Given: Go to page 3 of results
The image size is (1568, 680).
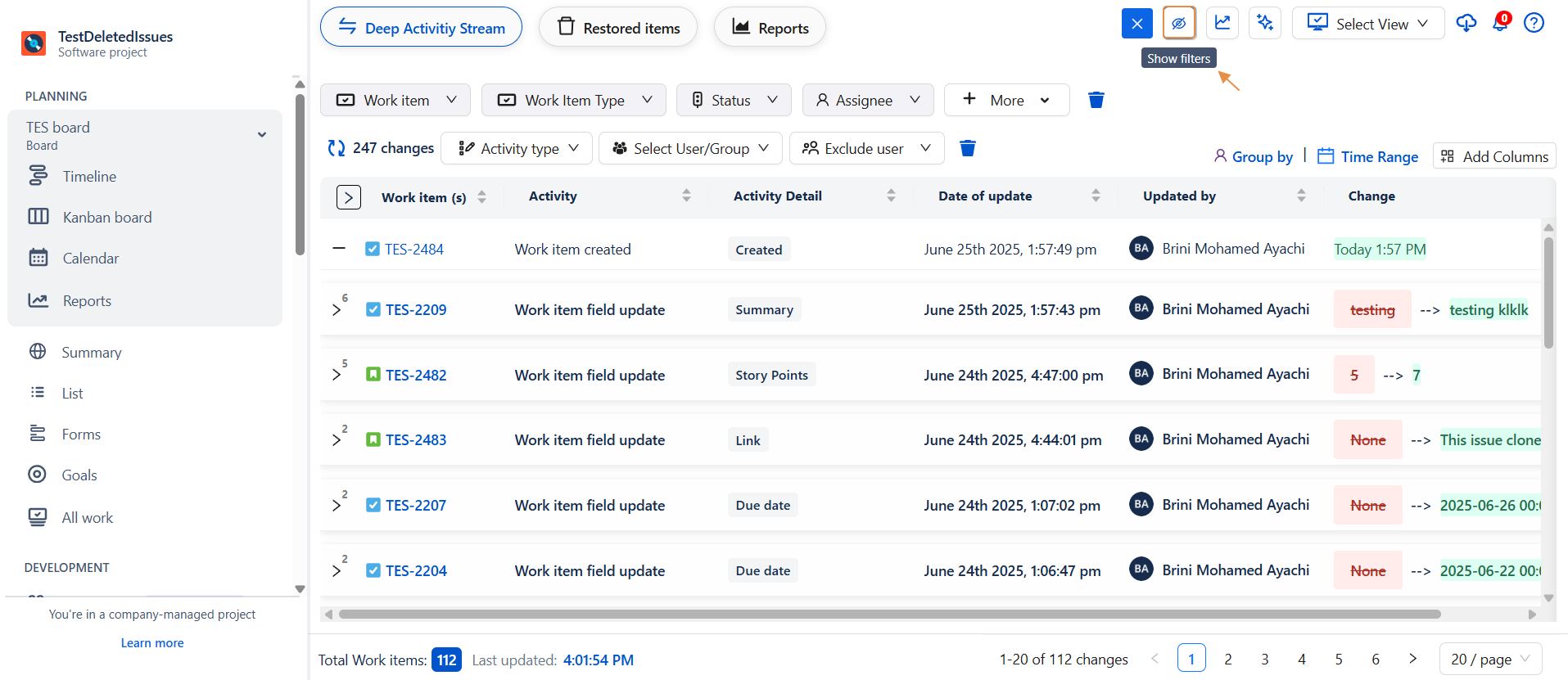Looking at the screenshot, I should pos(1264,659).
